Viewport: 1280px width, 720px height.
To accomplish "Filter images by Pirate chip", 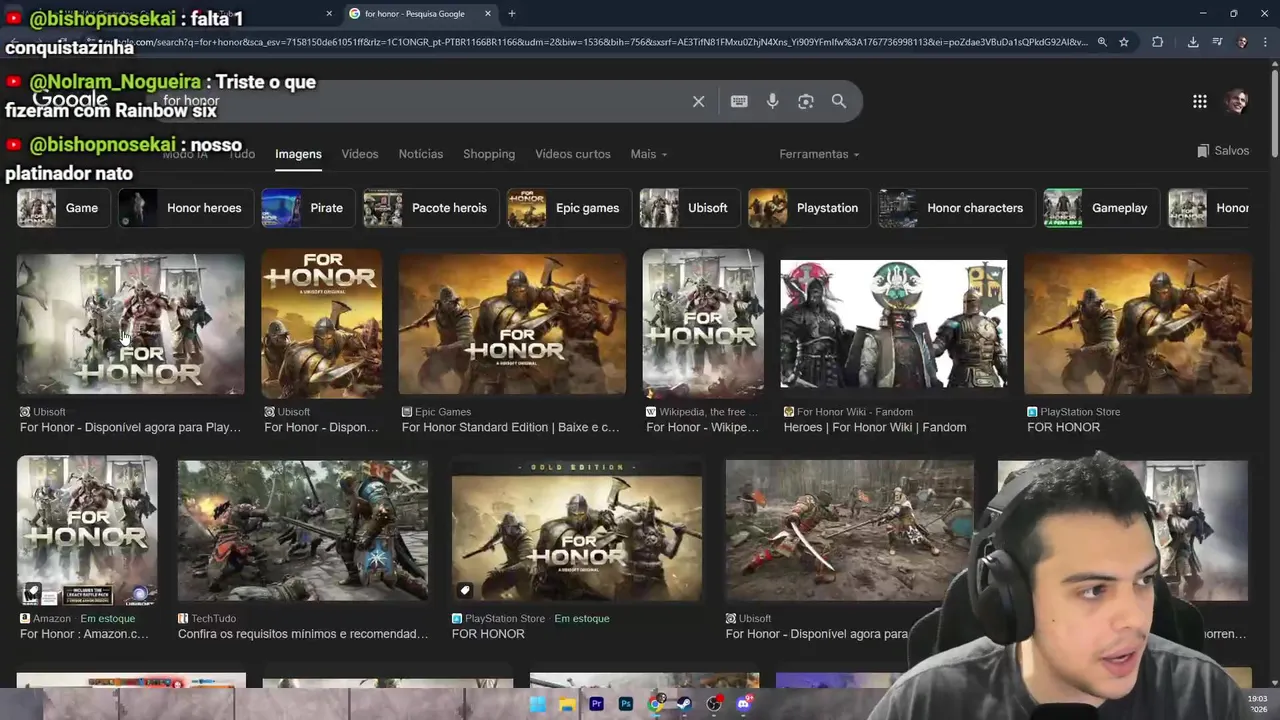I will pyautogui.click(x=307, y=208).
